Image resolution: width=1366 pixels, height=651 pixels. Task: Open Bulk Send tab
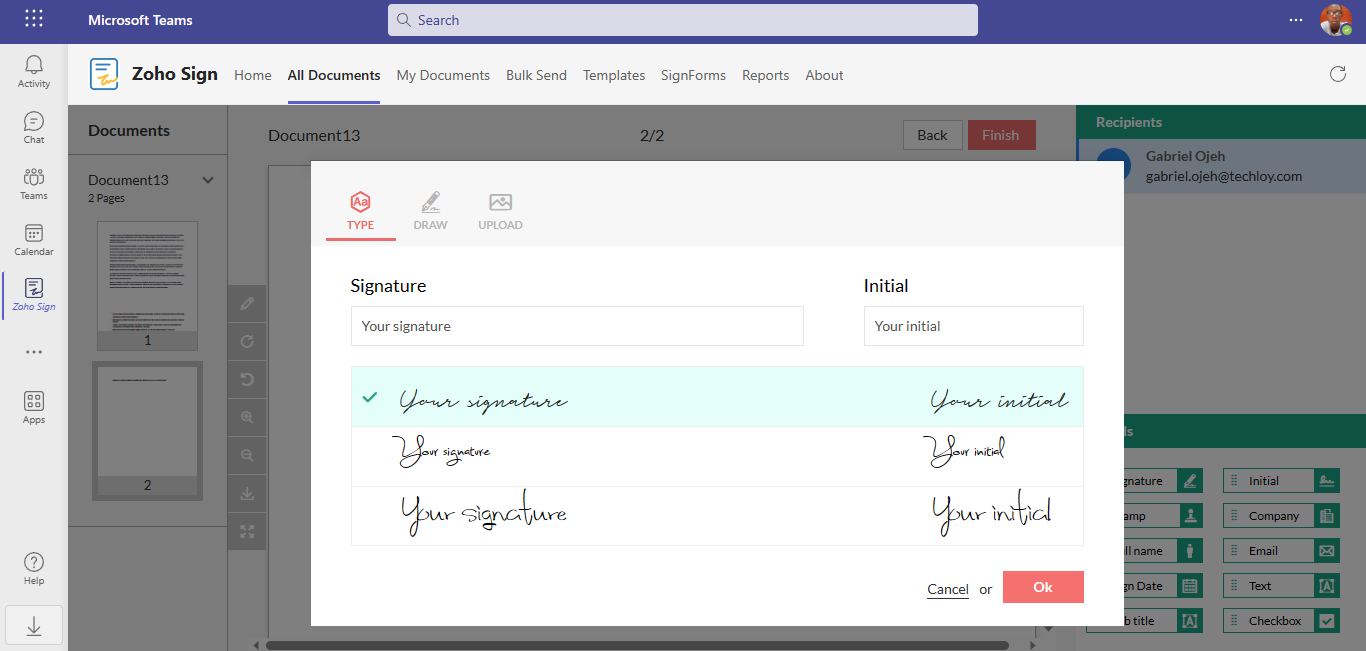[x=536, y=75]
